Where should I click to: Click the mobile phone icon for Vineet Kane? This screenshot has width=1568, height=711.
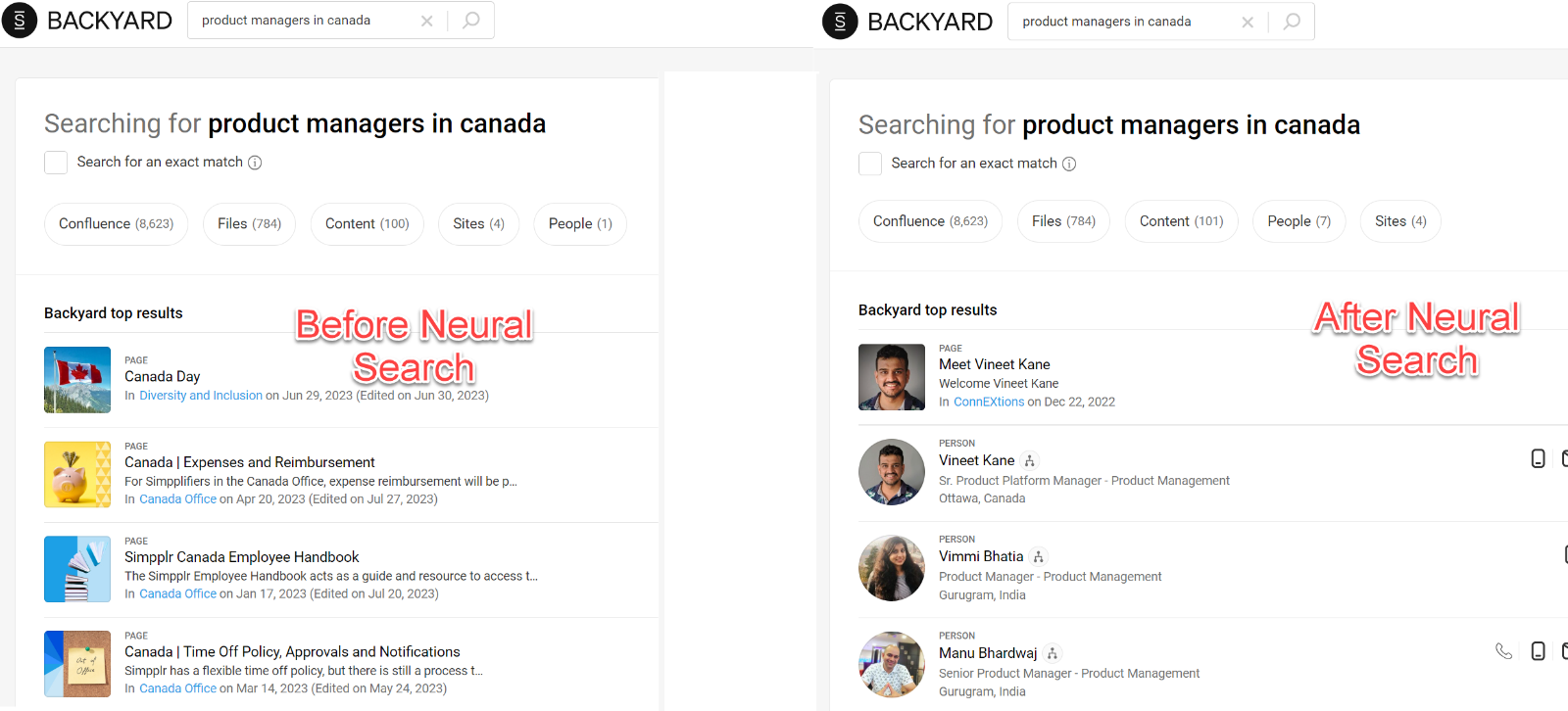pyautogui.click(x=1538, y=458)
